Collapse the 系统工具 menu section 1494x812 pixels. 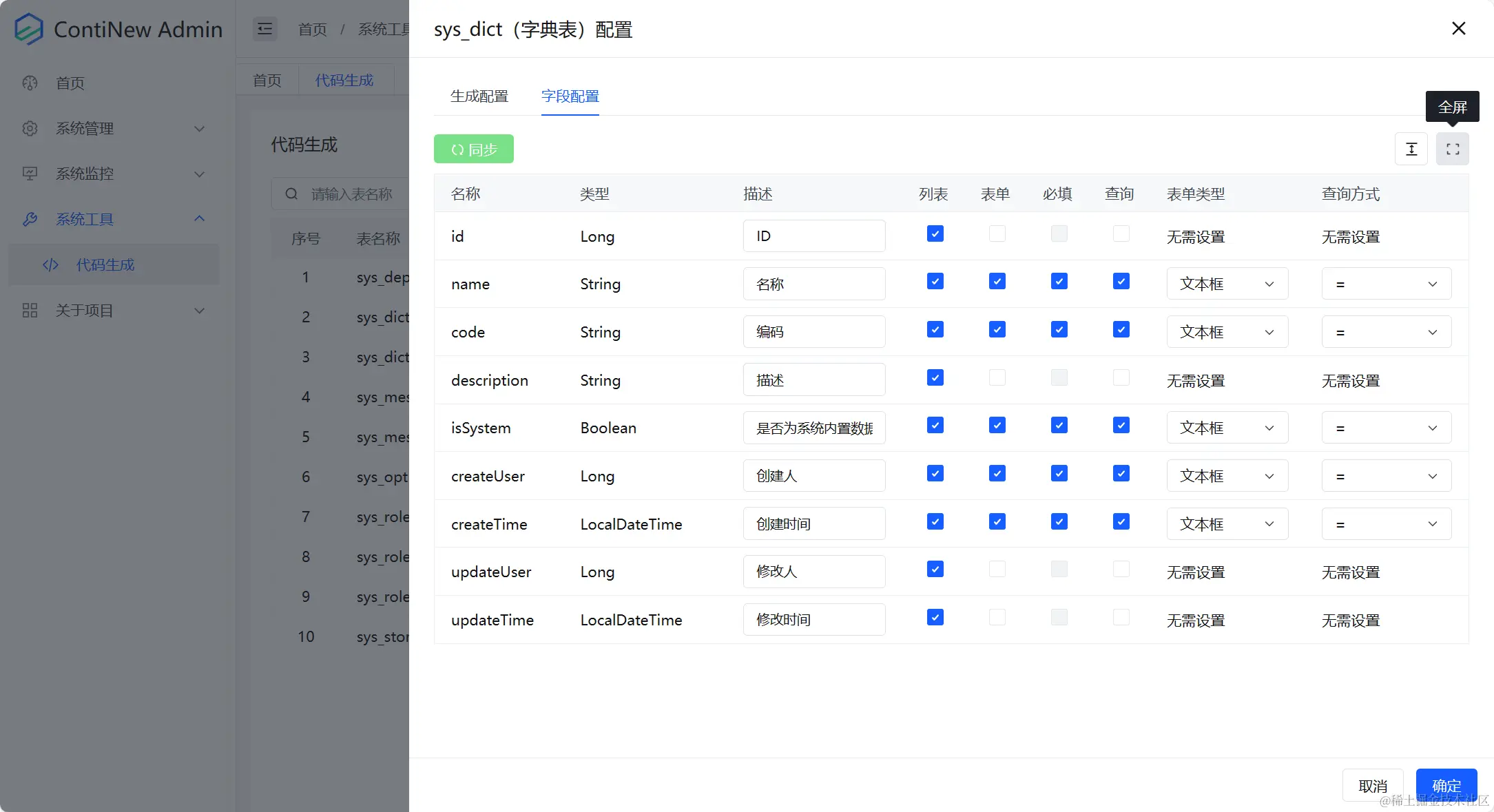199,219
